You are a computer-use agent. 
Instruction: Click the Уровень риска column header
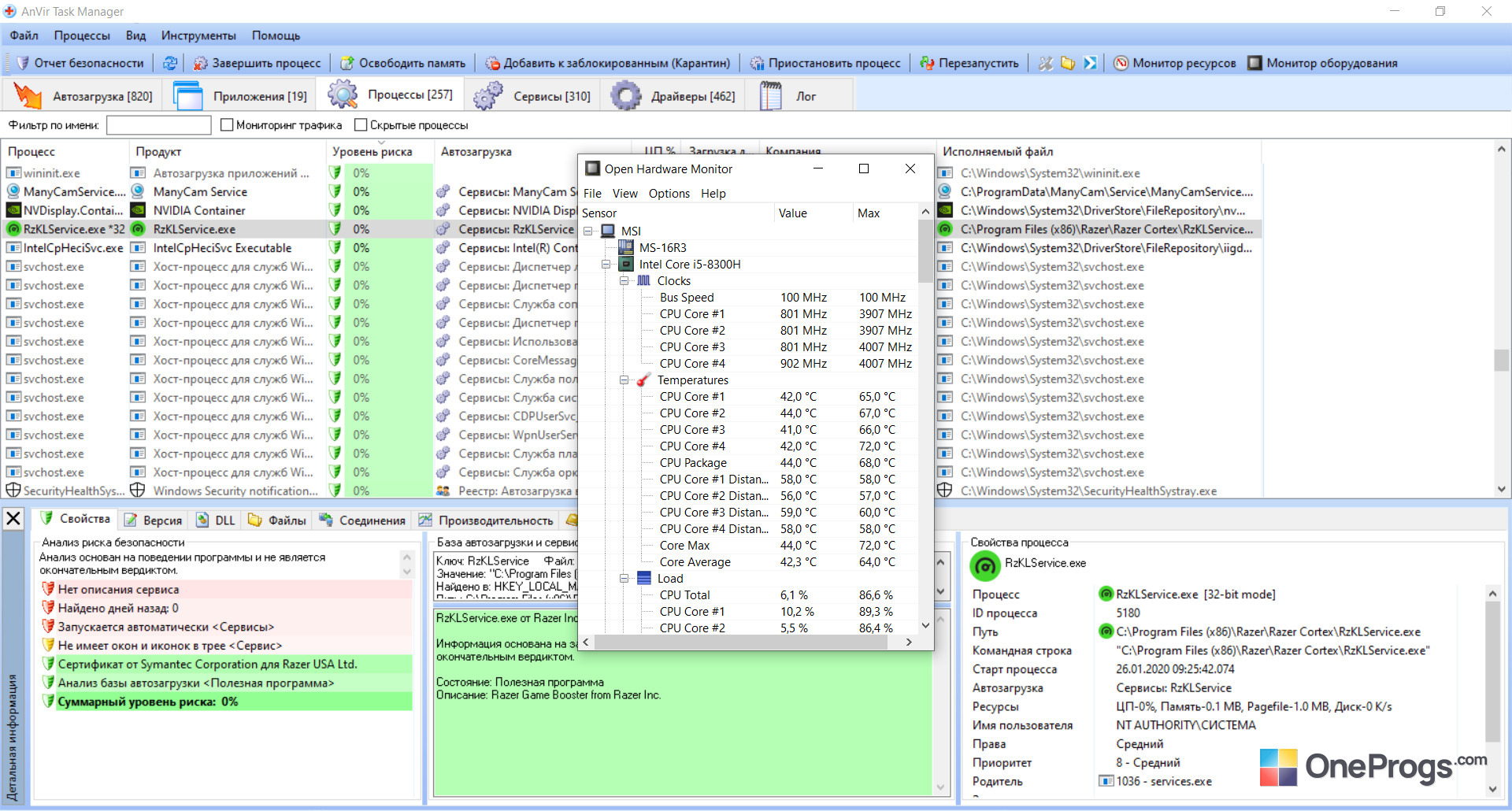pos(380,151)
